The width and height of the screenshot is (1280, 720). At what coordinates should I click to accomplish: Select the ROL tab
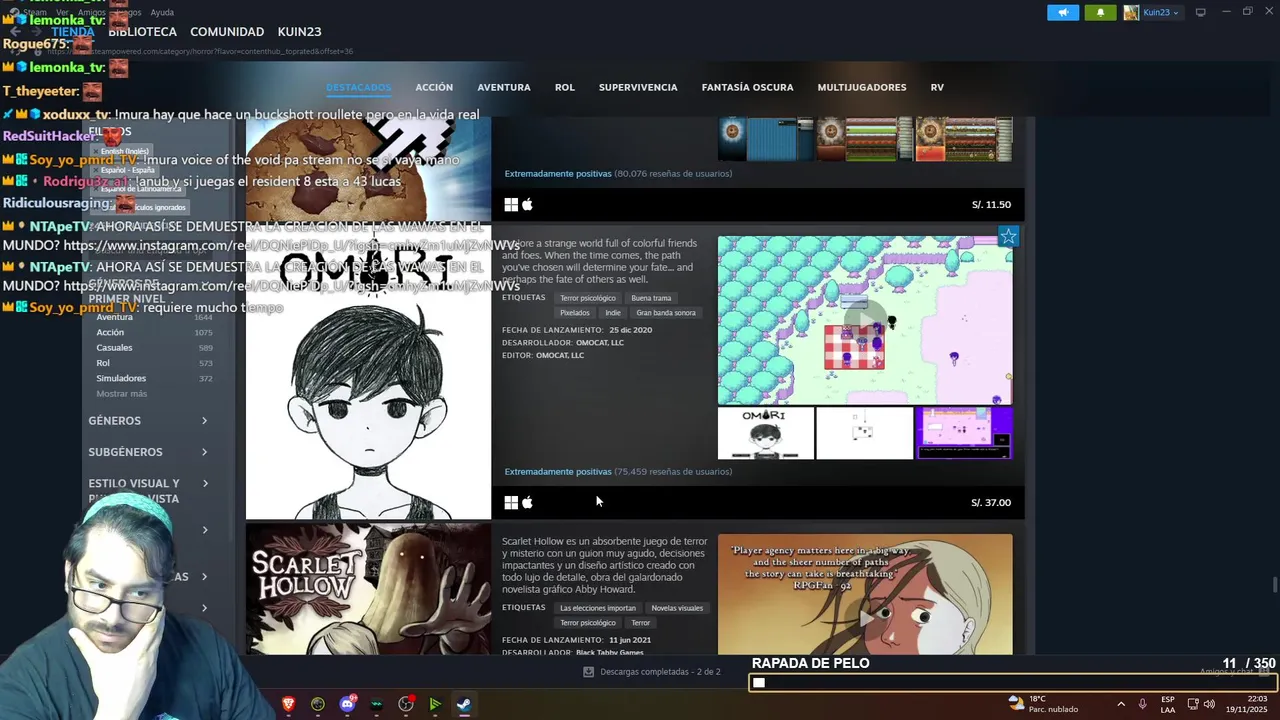coord(565,87)
